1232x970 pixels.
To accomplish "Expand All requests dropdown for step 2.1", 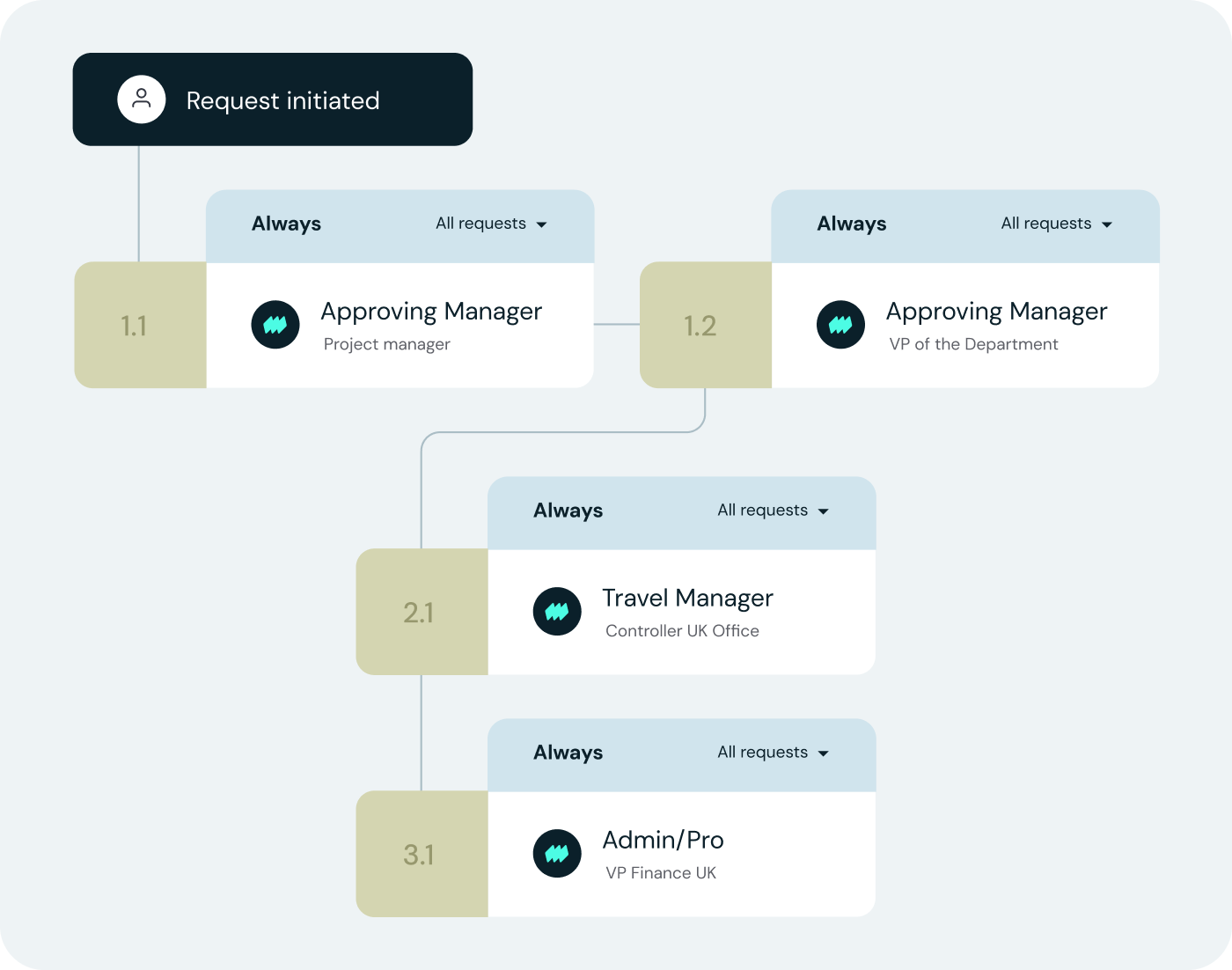I will [773, 511].
